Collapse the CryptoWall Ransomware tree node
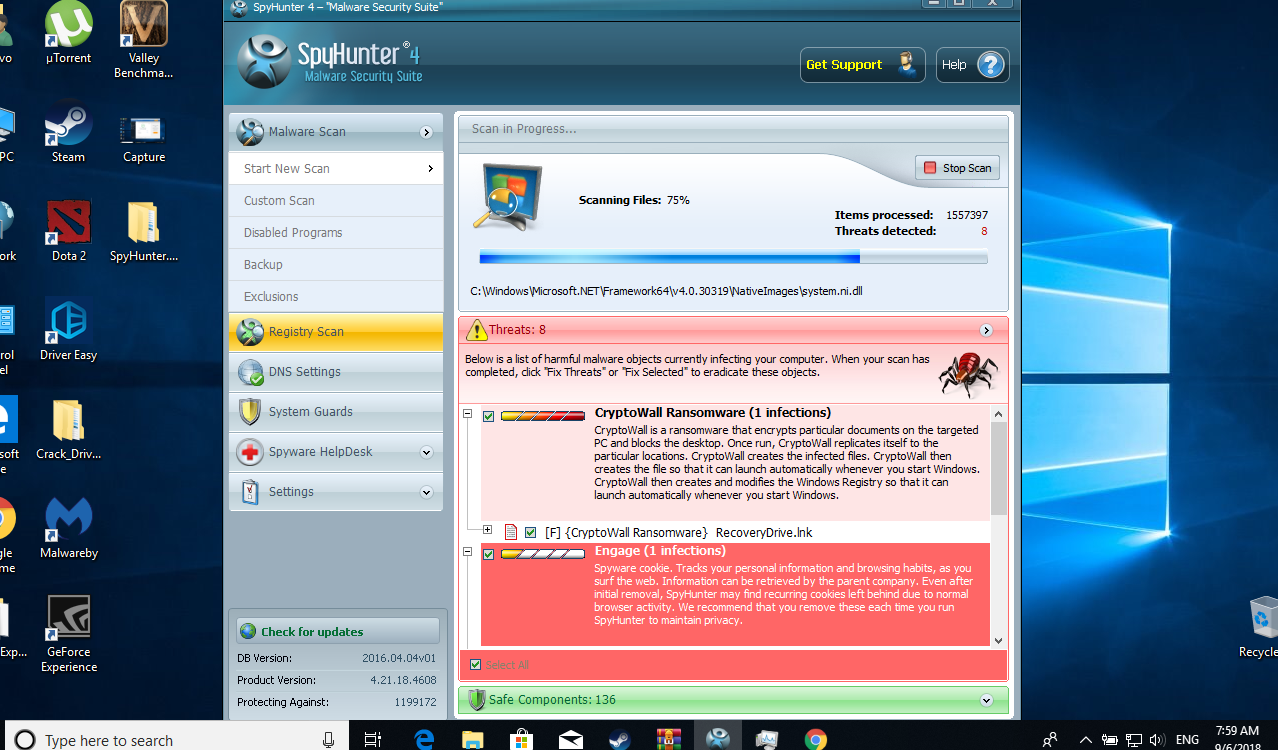The width and height of the screenshot is (1278, 750). pyautogui.click(x=467, y=414)
